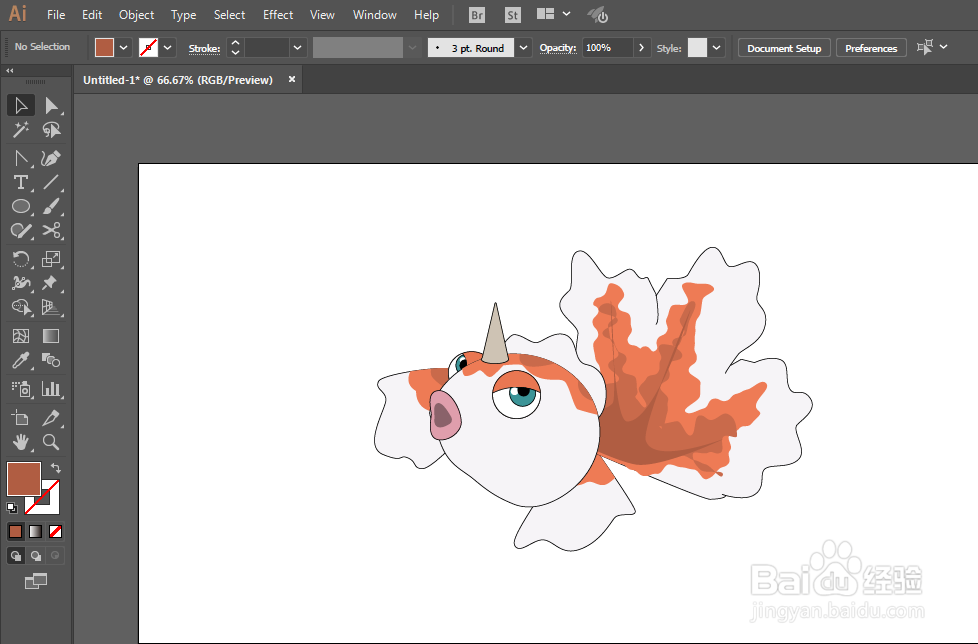Click the Preferences button
978x644 pixels.
[871, 48]
